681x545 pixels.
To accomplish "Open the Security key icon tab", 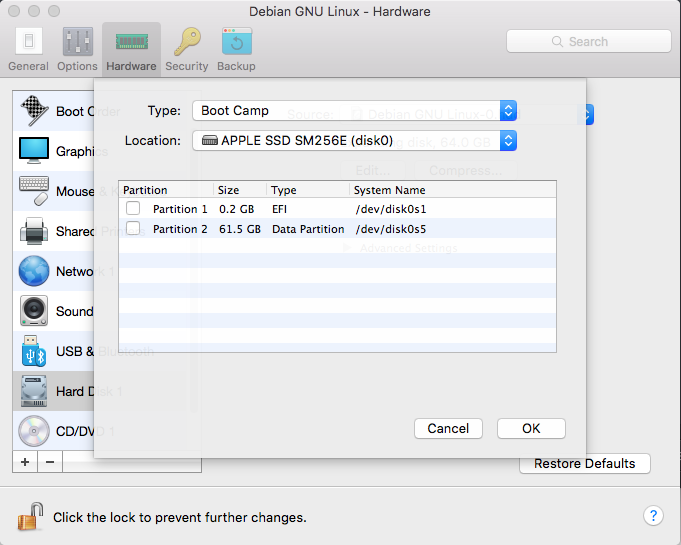I will coord(187,49).
